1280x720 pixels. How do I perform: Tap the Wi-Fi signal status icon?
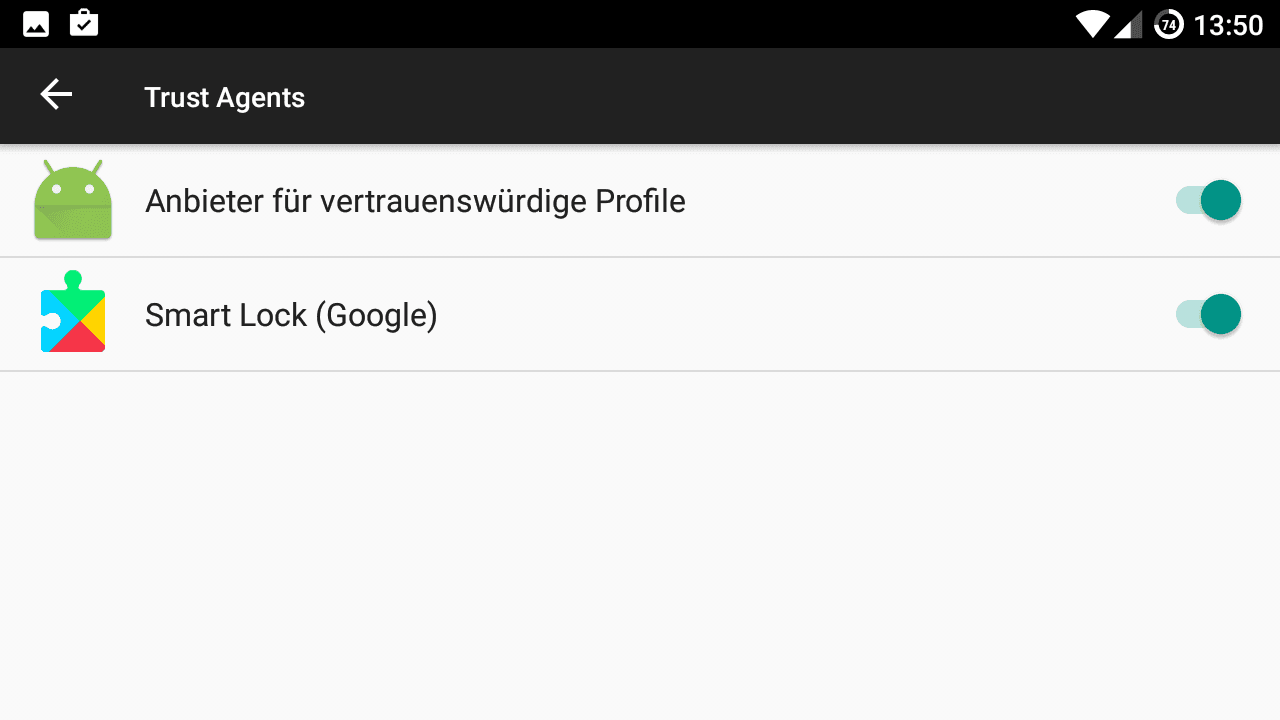pyautogui.click(x=1093, y=24)
